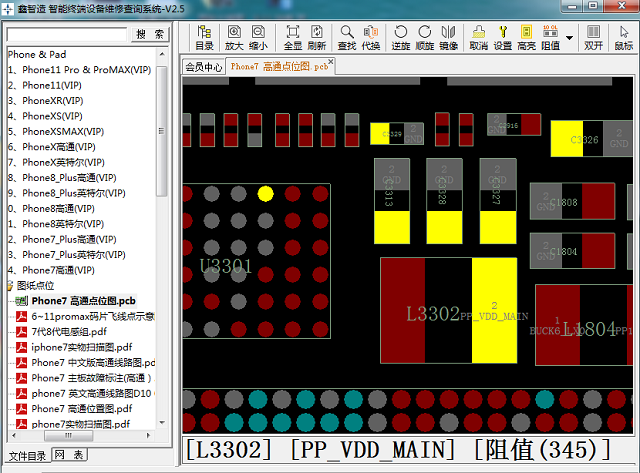Click the 代换 substitute tool
The height and width of the screenshot is (473, 640).
(371, 38)
